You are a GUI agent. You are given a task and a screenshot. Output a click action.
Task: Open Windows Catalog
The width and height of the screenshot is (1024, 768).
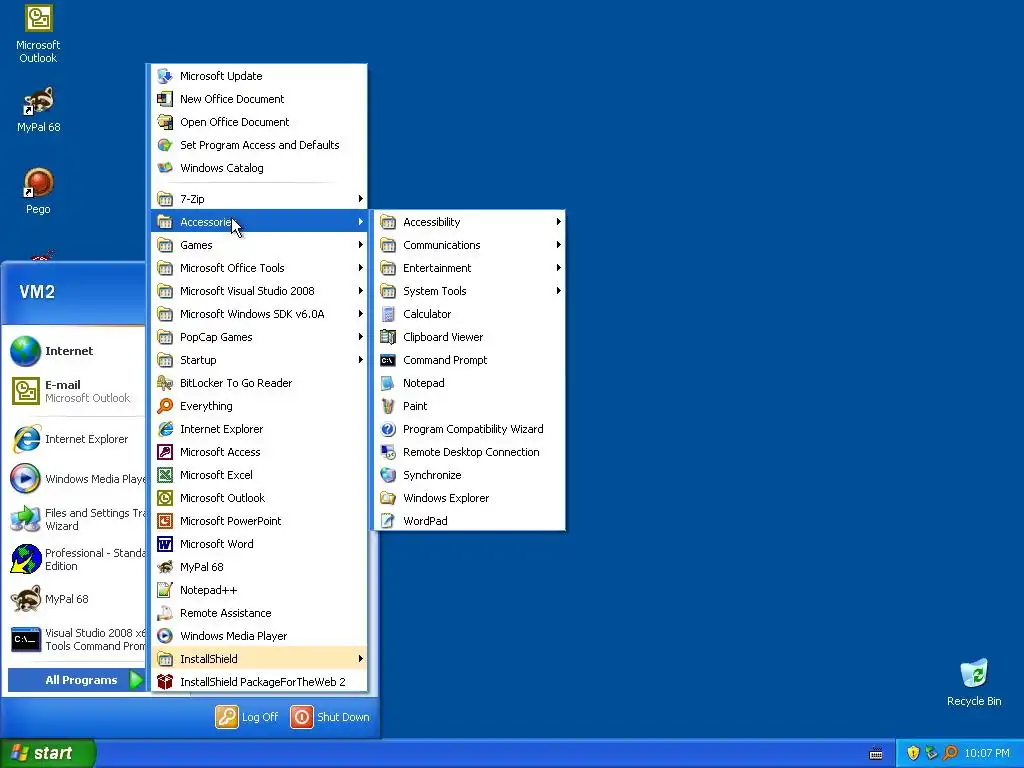pos(259,168)
